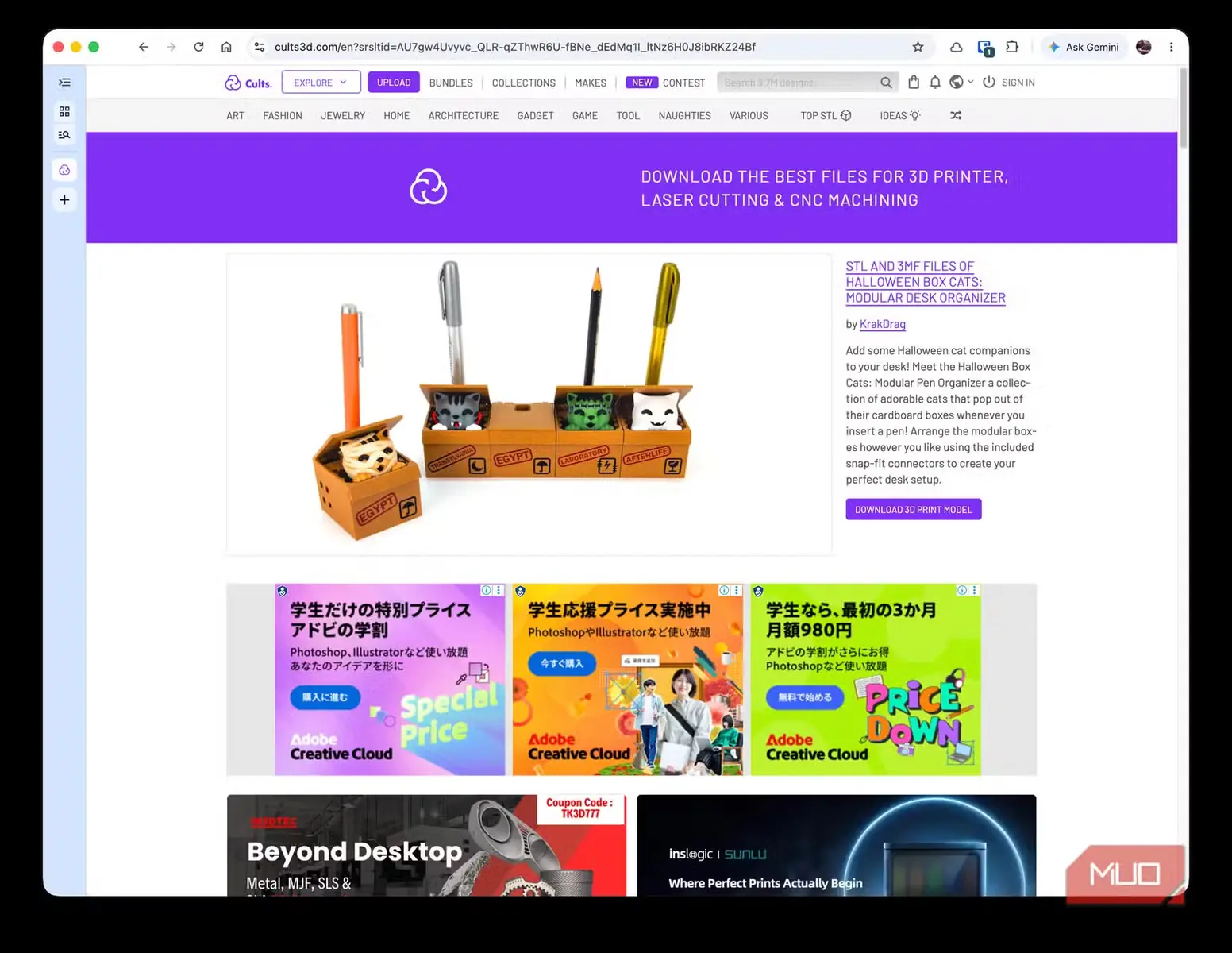Click the Cults logo in site header
Image resolution: width=1232 pixels, height=953 pixels.
[x=248, y=83]
